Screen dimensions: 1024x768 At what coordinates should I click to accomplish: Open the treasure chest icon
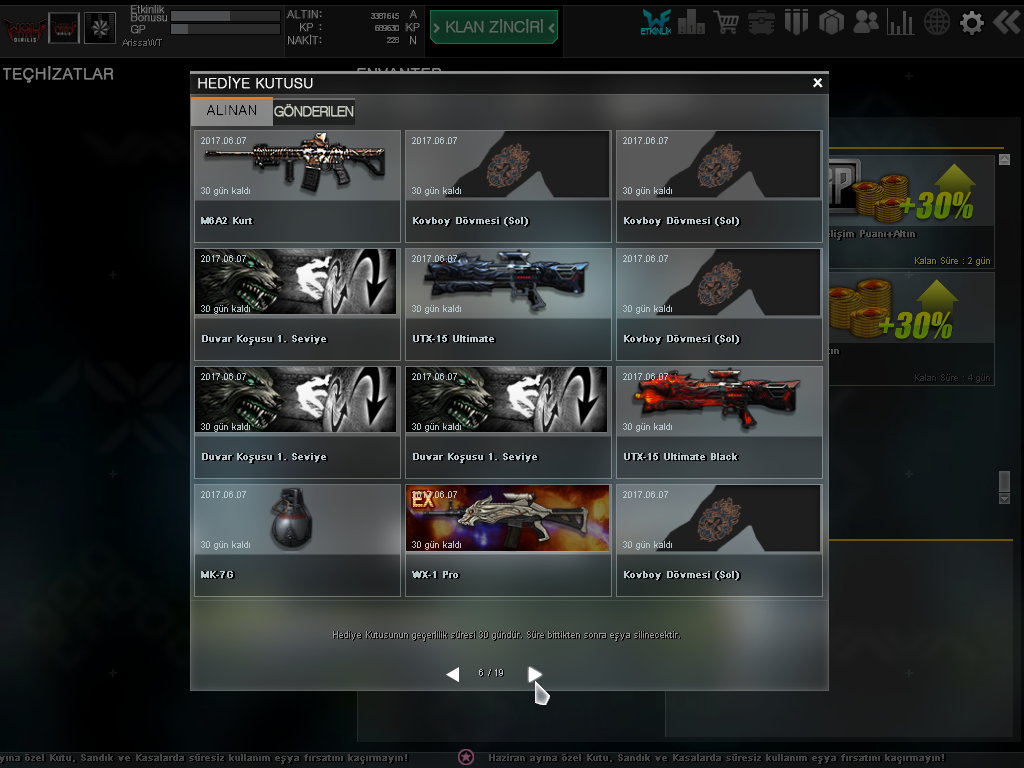761,23
